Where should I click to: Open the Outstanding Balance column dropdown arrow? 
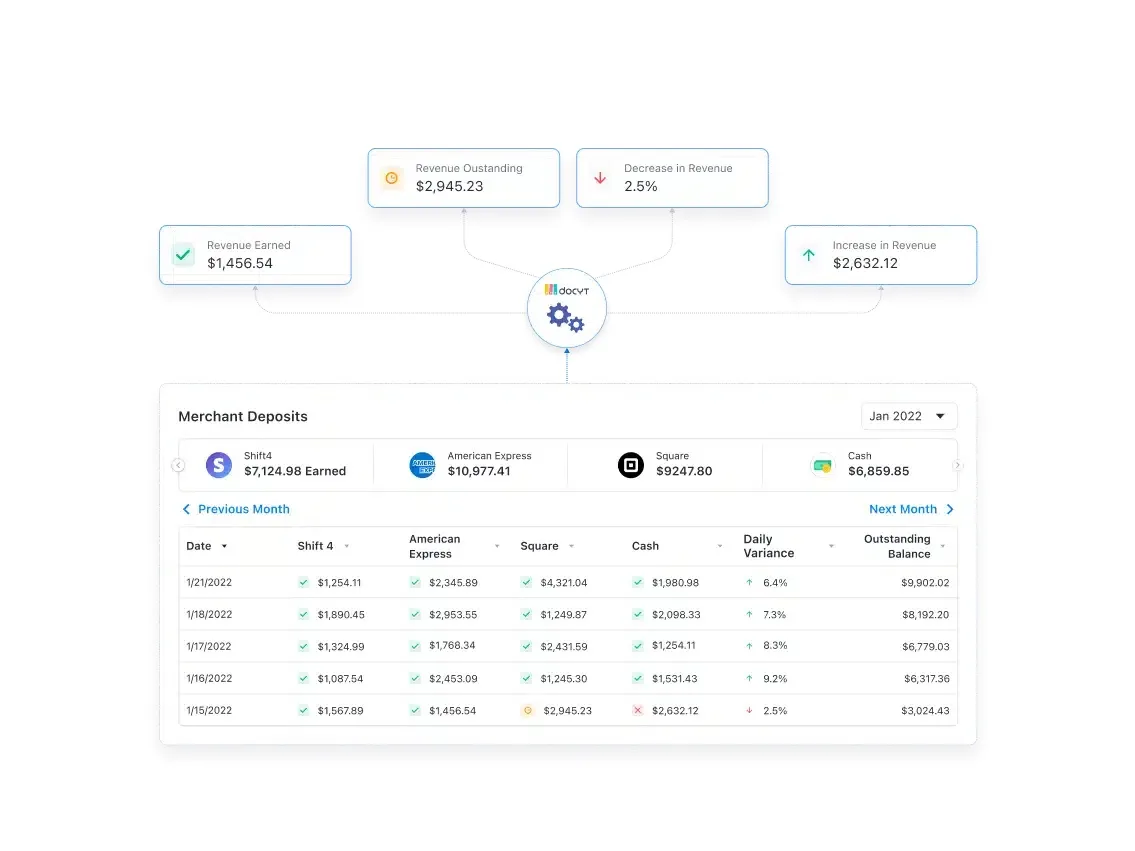pos(943,546)
